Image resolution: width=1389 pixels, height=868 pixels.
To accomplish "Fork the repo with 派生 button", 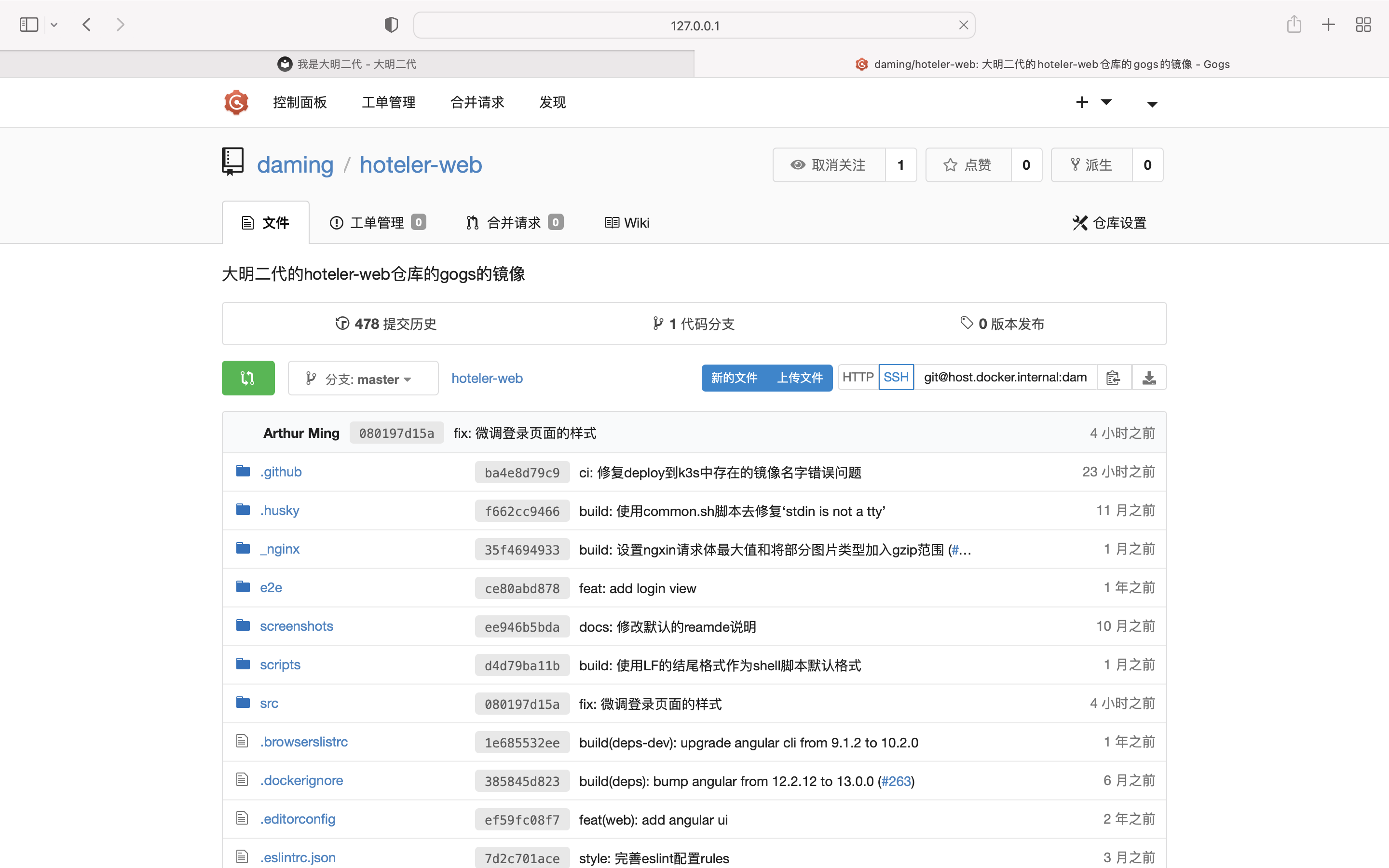I will tap(1092, 165).
